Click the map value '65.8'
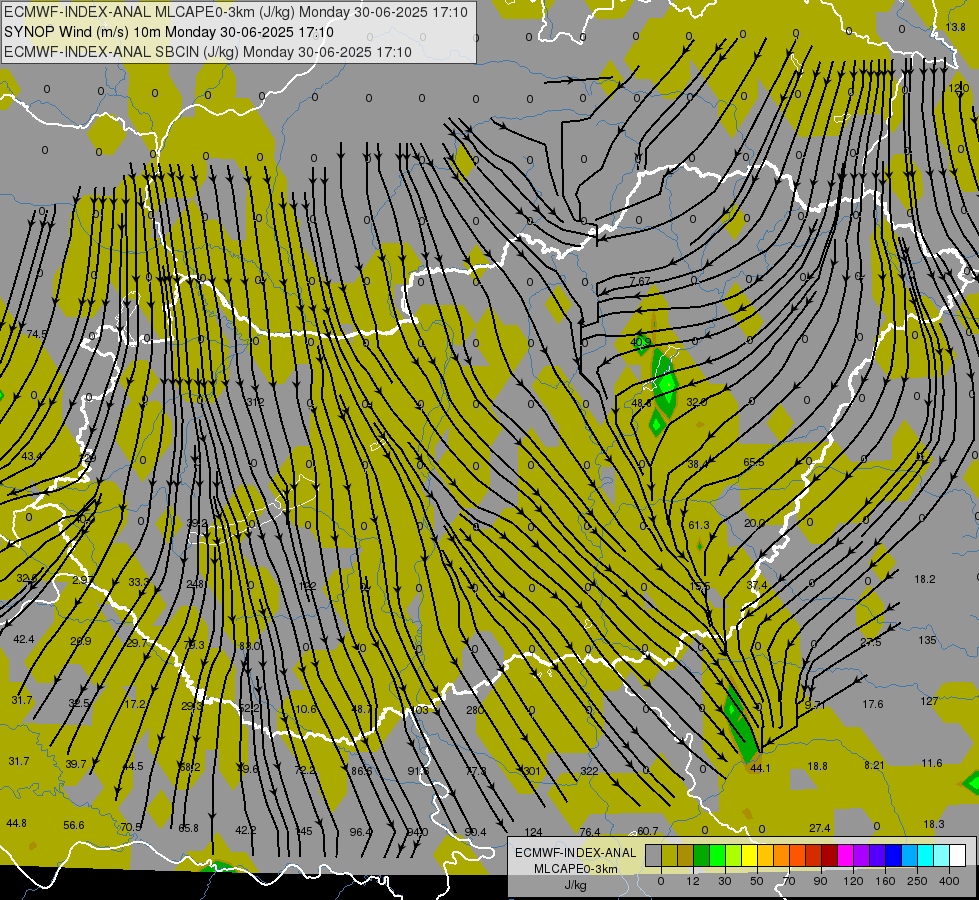 [188, 828]
